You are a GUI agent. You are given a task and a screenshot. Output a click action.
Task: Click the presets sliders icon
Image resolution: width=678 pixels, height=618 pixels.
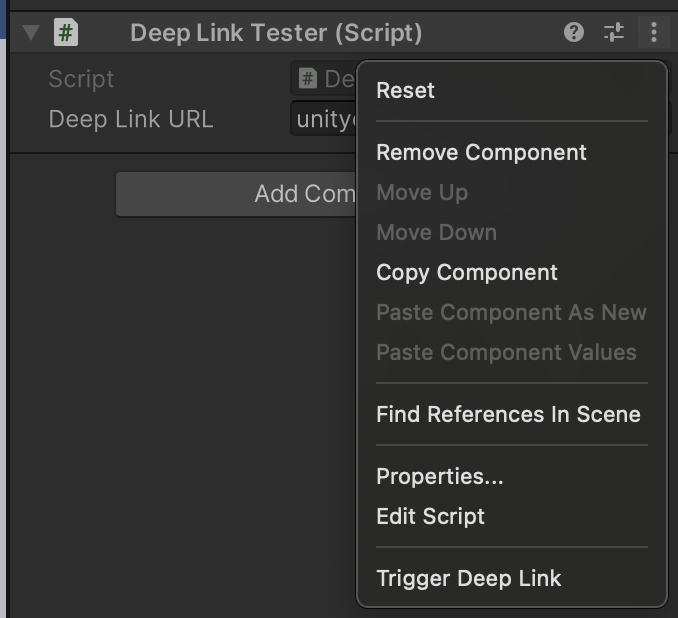tap(614, 33)
